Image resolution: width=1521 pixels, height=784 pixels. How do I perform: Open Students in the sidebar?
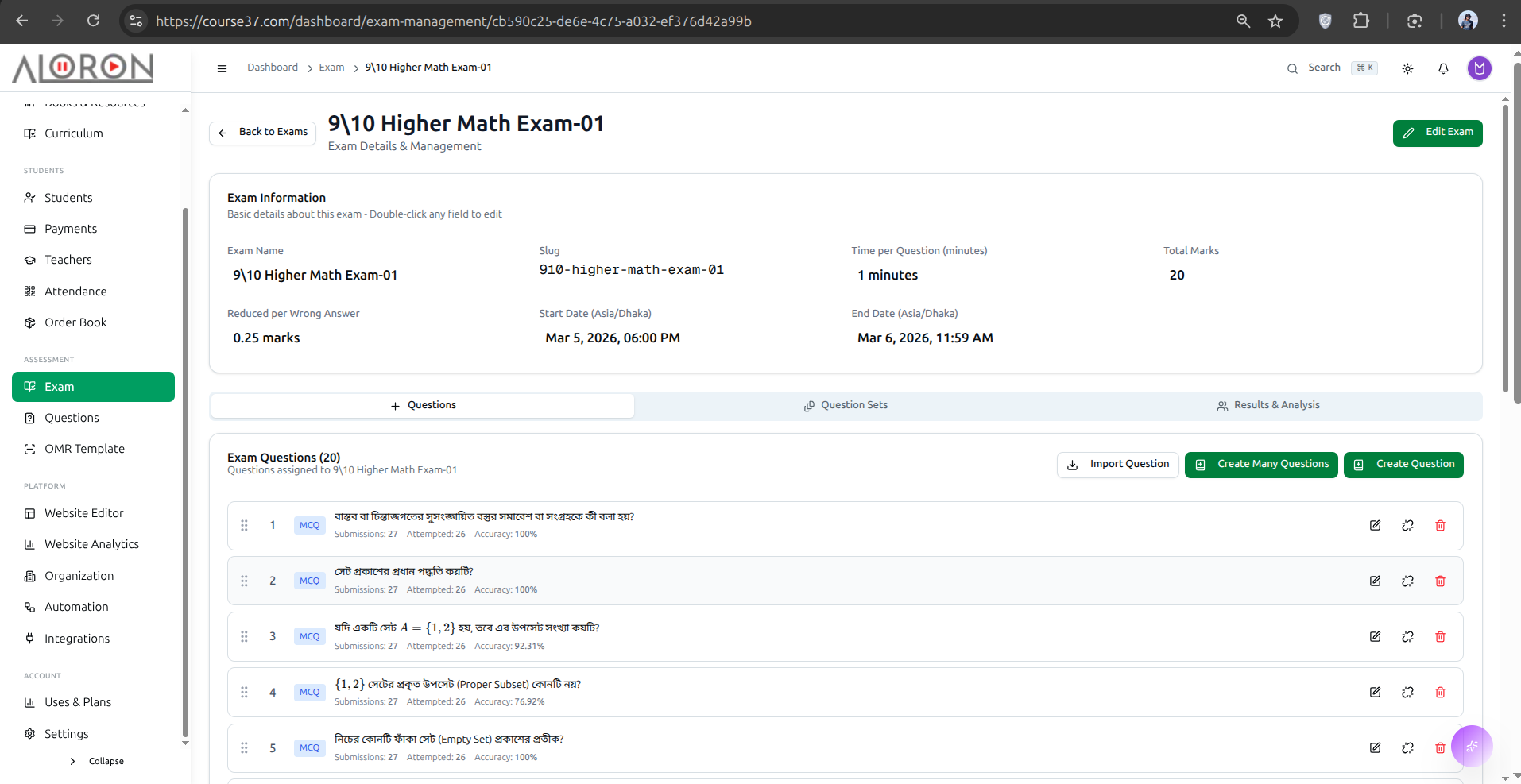pyautogui.click(x=94, y=198)
